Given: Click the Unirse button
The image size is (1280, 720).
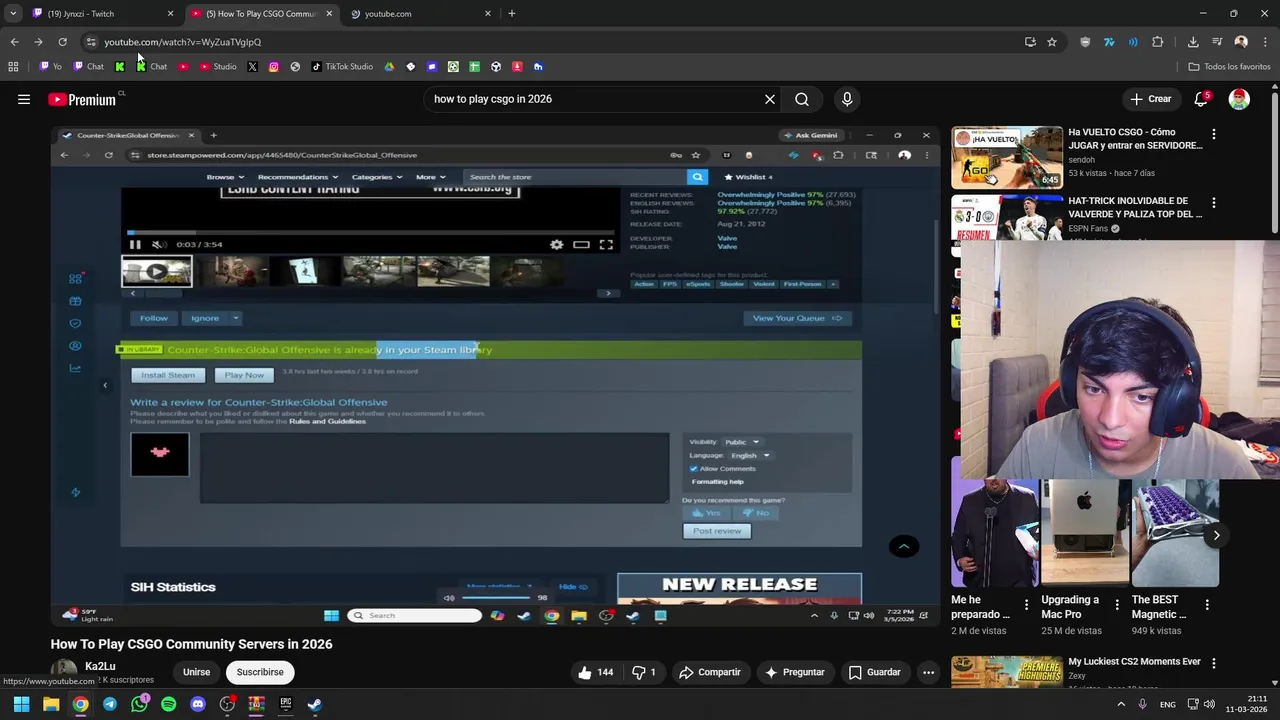Looking at the screenshot, I should pyautogui.click(x=196, y=672).
